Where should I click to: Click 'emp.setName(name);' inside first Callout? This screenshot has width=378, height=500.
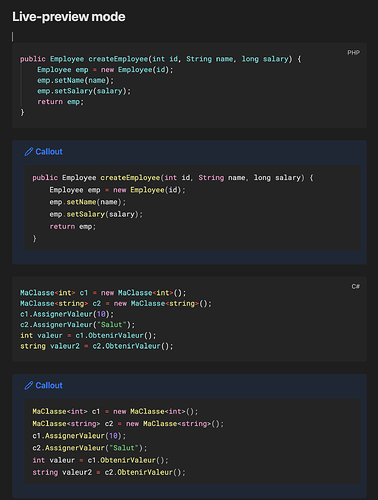[x=88, y=202]
